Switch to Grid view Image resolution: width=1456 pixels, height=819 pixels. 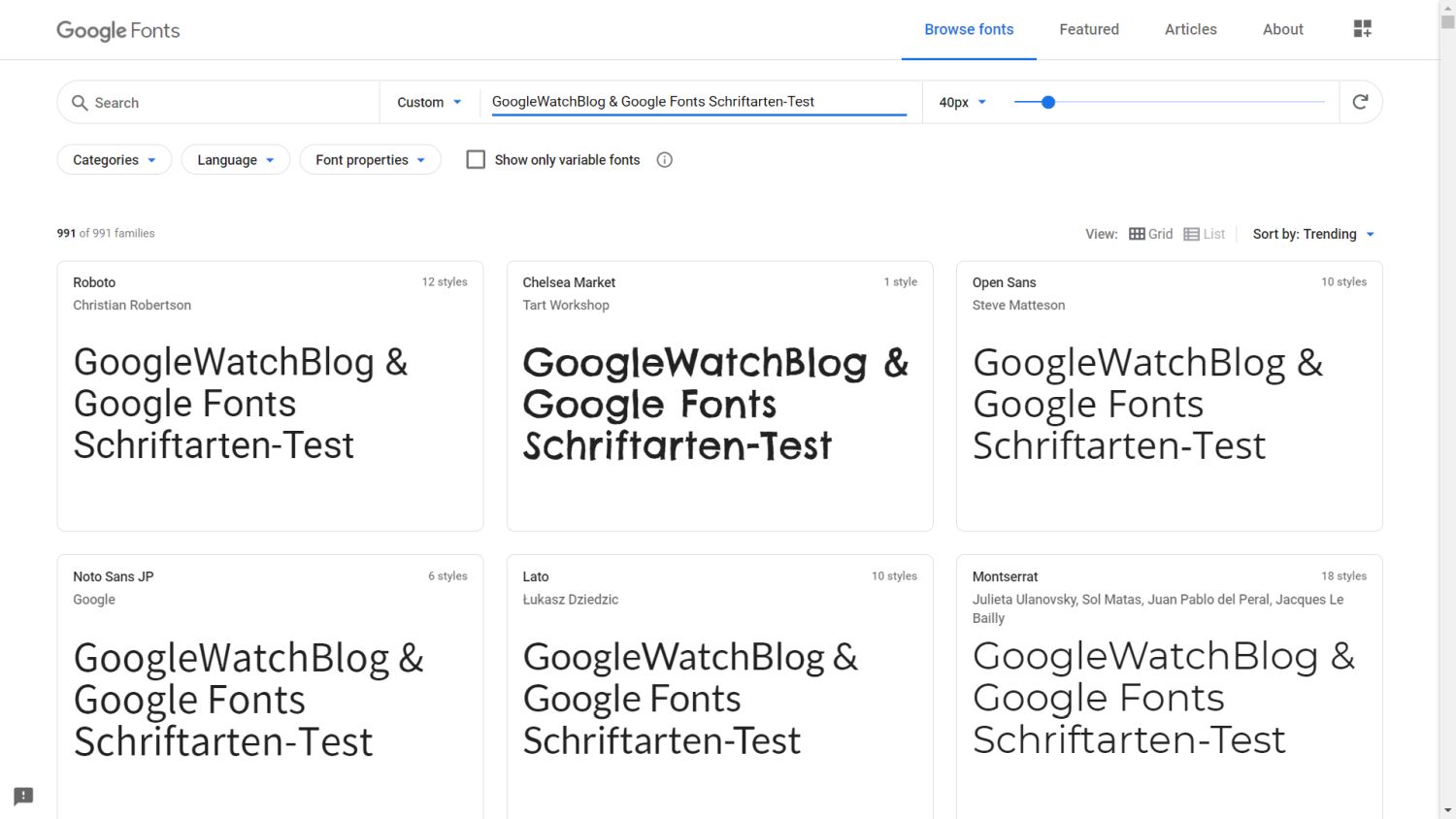pyautogui.click(x=1150, y=234)
